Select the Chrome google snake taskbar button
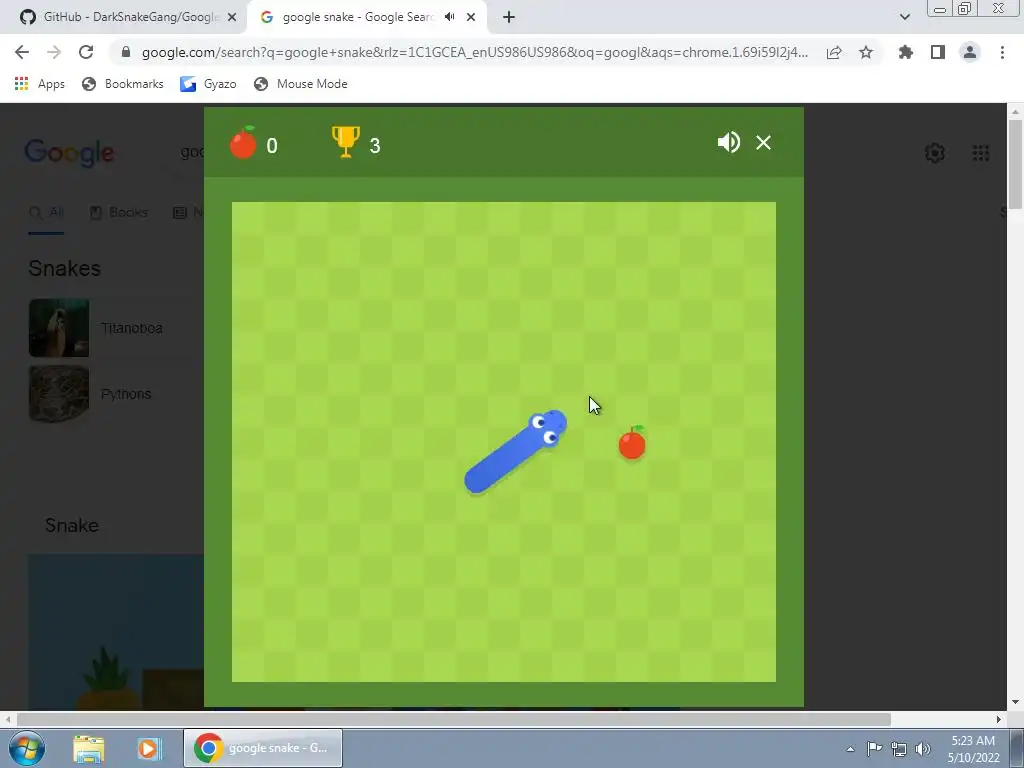The height and width of the screenshot is (768, 1024). (263, 748)
